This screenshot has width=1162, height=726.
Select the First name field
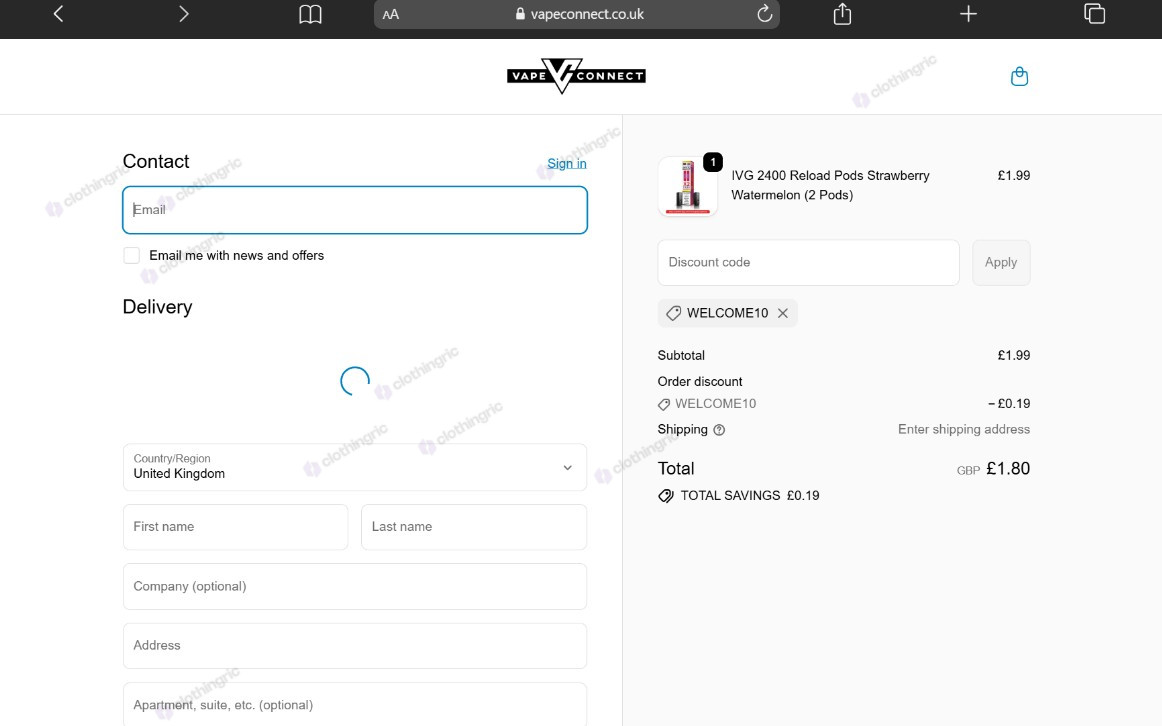coord(236,527)
